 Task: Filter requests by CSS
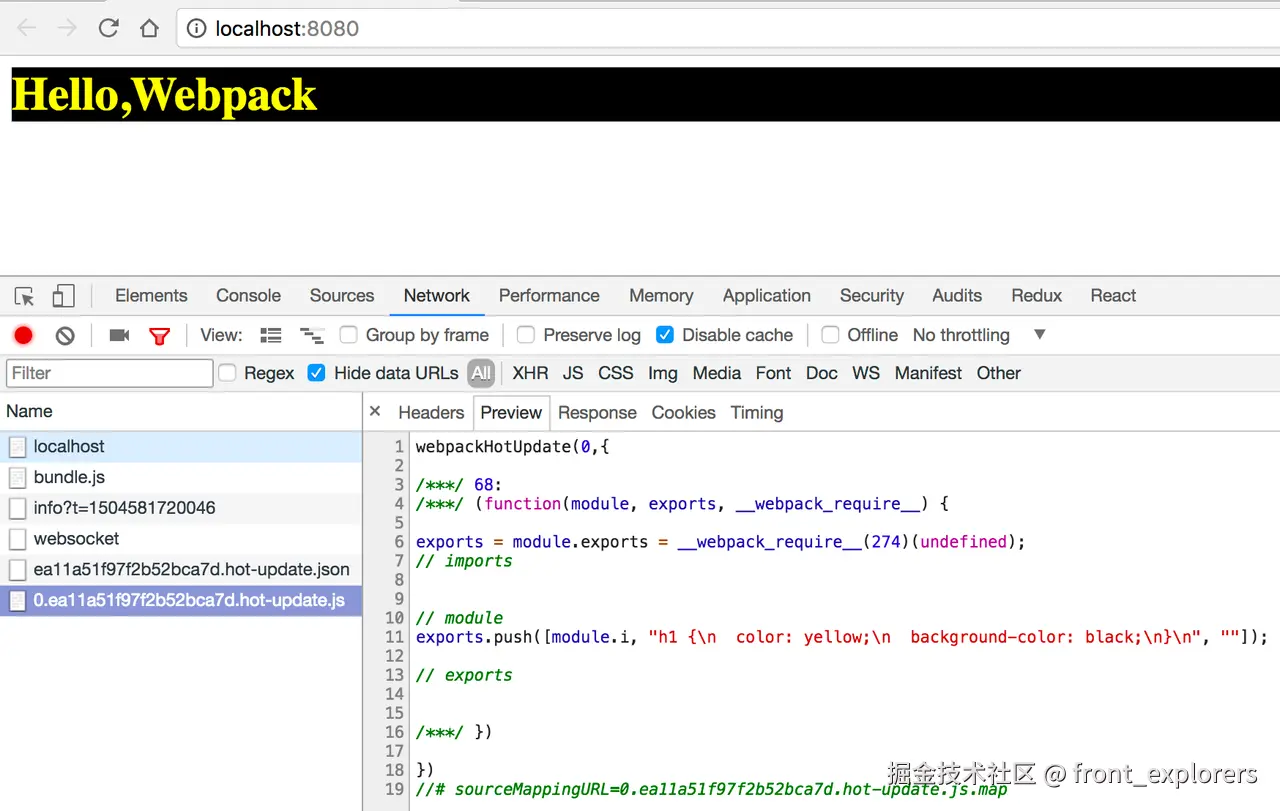click(616, 373)
